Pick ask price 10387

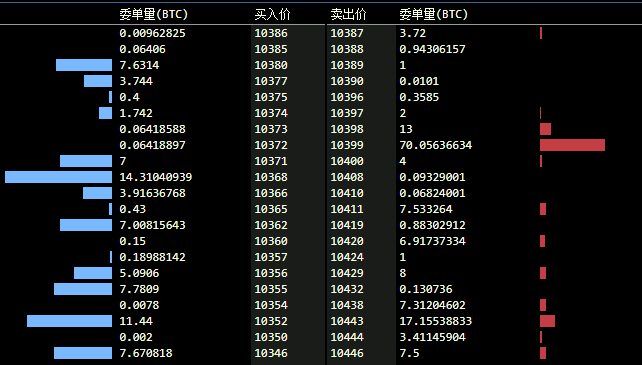(347, 33)
